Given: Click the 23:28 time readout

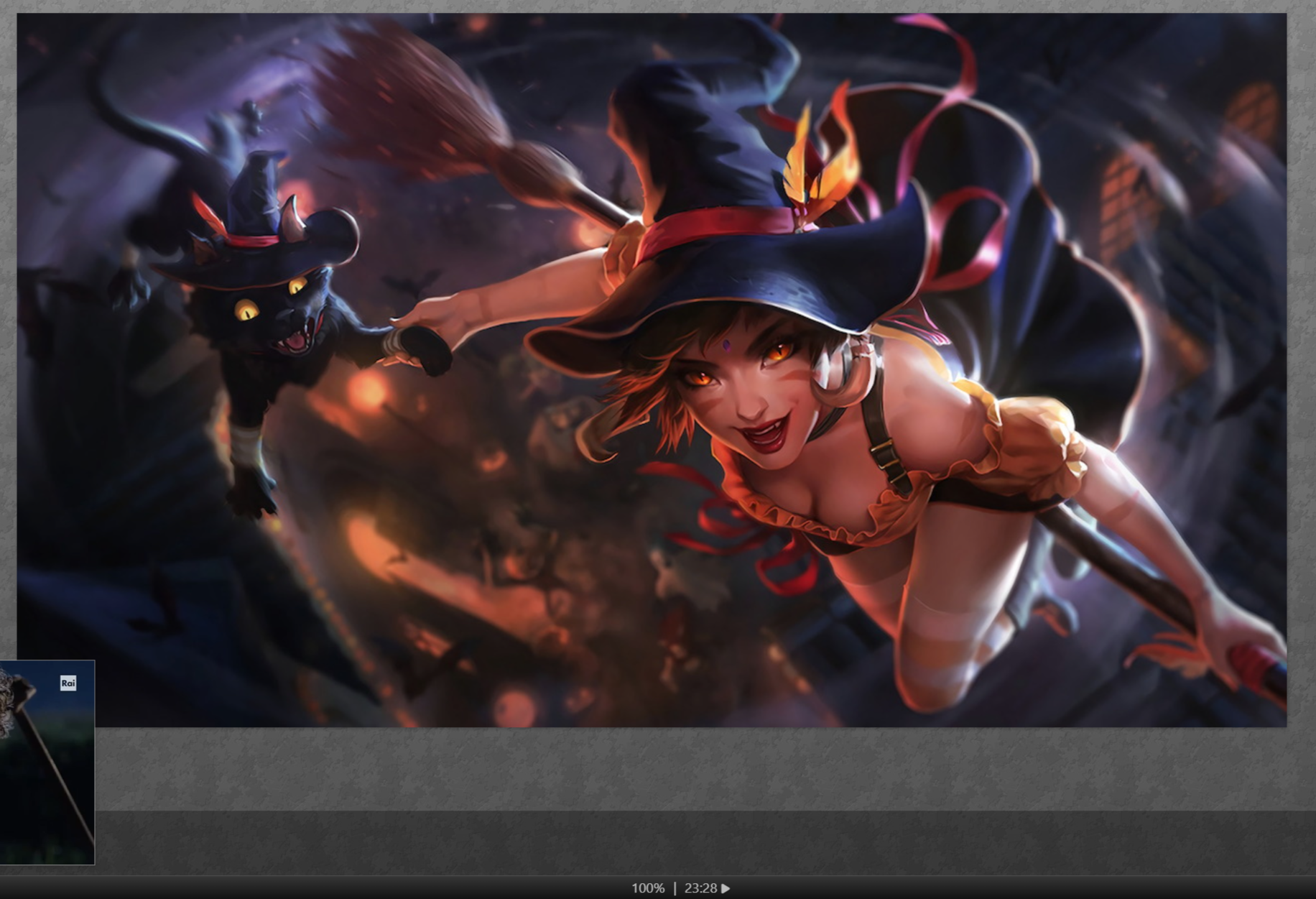Looking at the screenshot, I should click(x=700, y=888).
